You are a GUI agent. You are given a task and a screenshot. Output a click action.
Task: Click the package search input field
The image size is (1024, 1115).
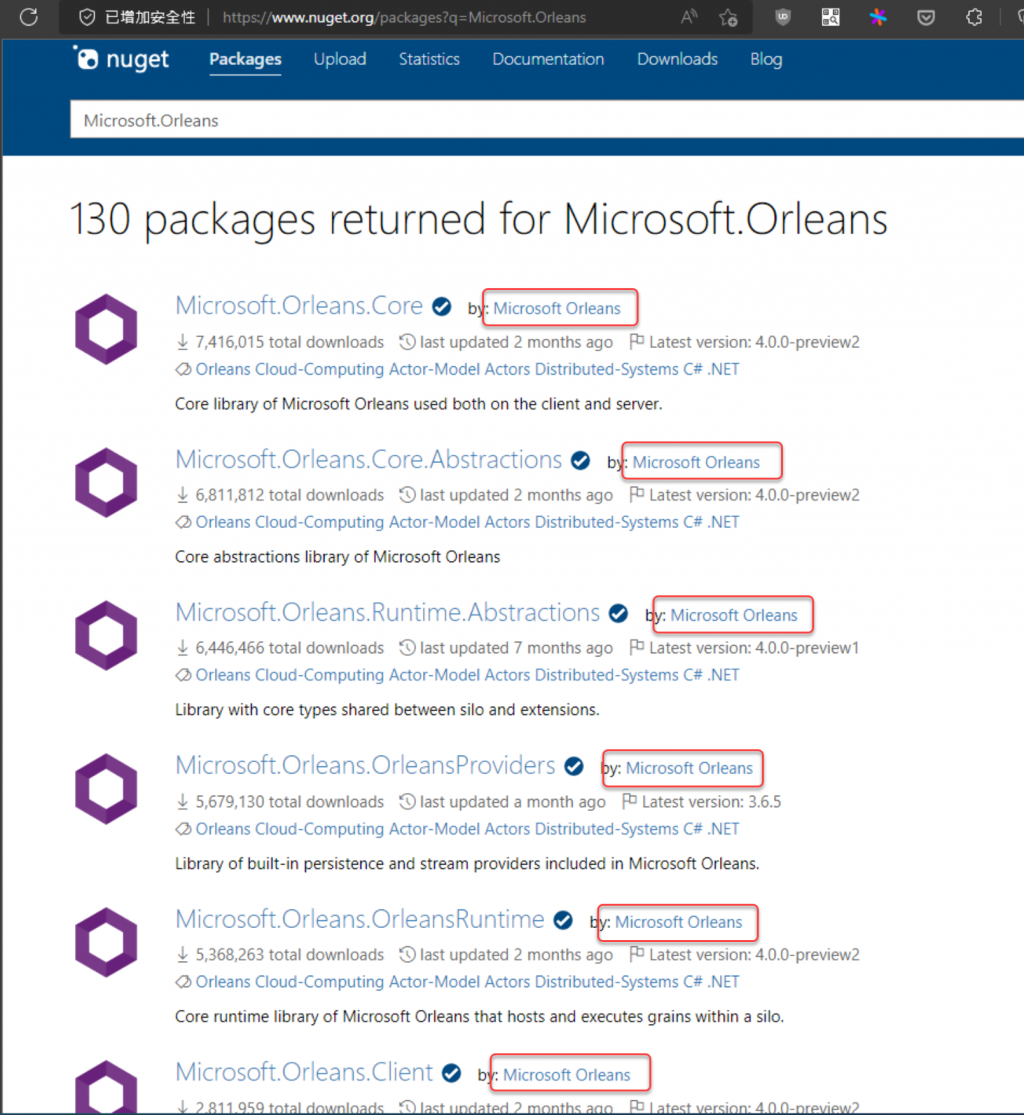click(540, 121)
